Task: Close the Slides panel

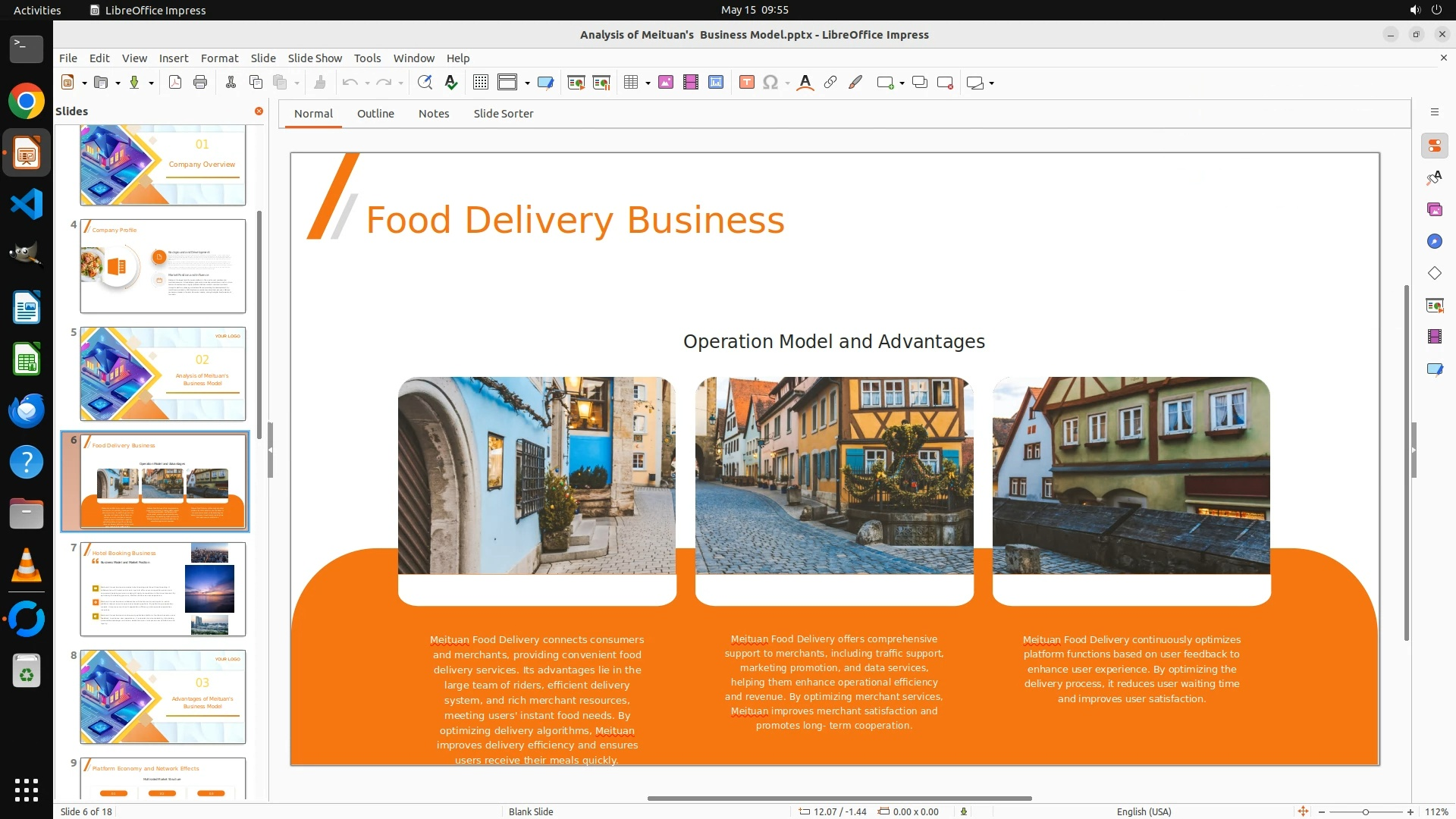Action: pos(259,111)
